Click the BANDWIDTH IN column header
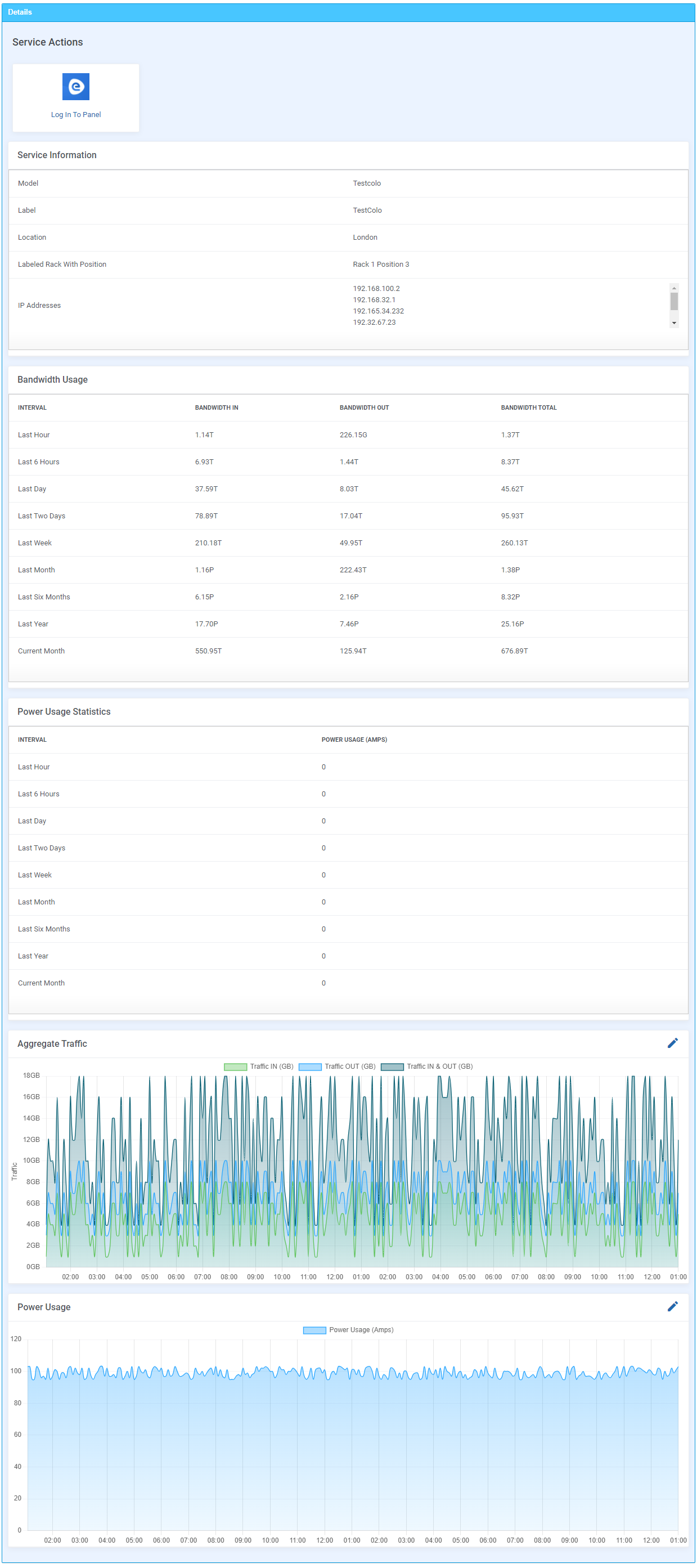 (x=217, y=408)
